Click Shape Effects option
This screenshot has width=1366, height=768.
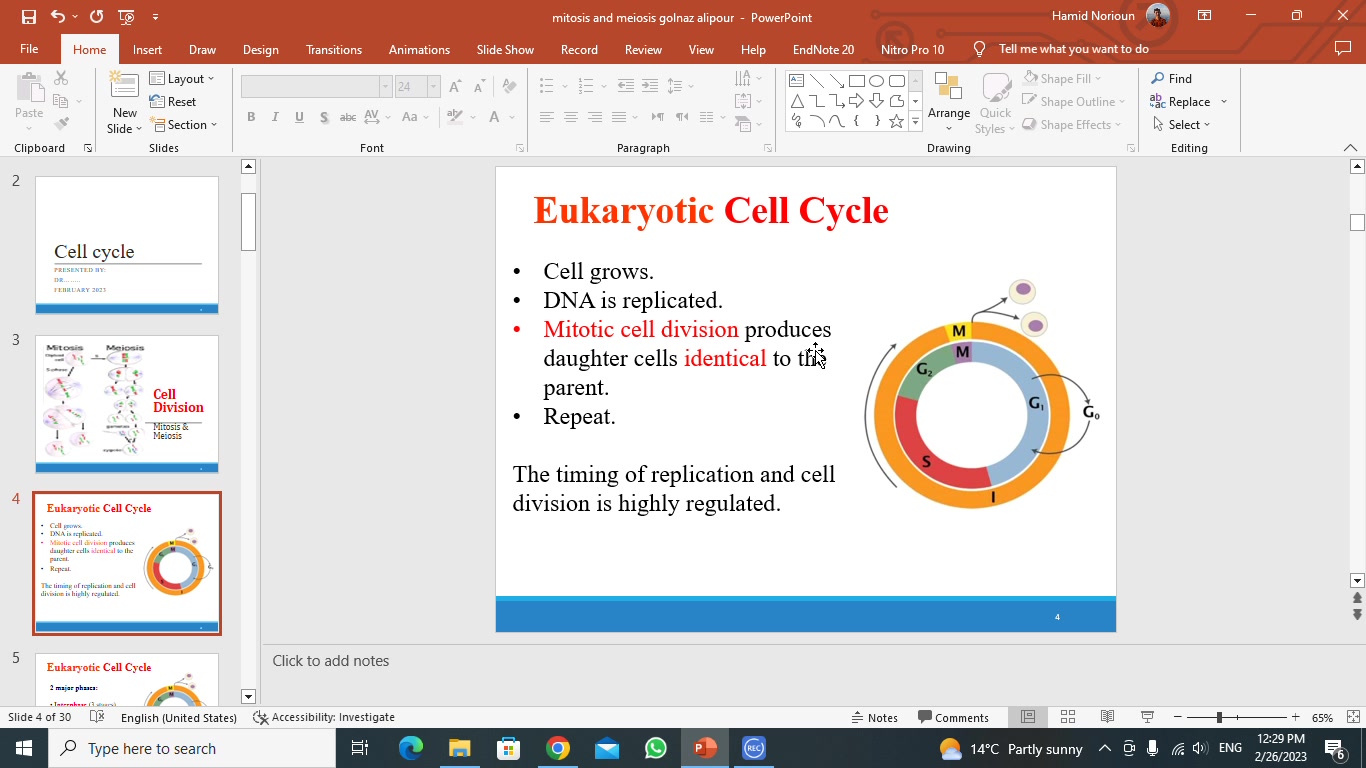tap(1072, 124)
